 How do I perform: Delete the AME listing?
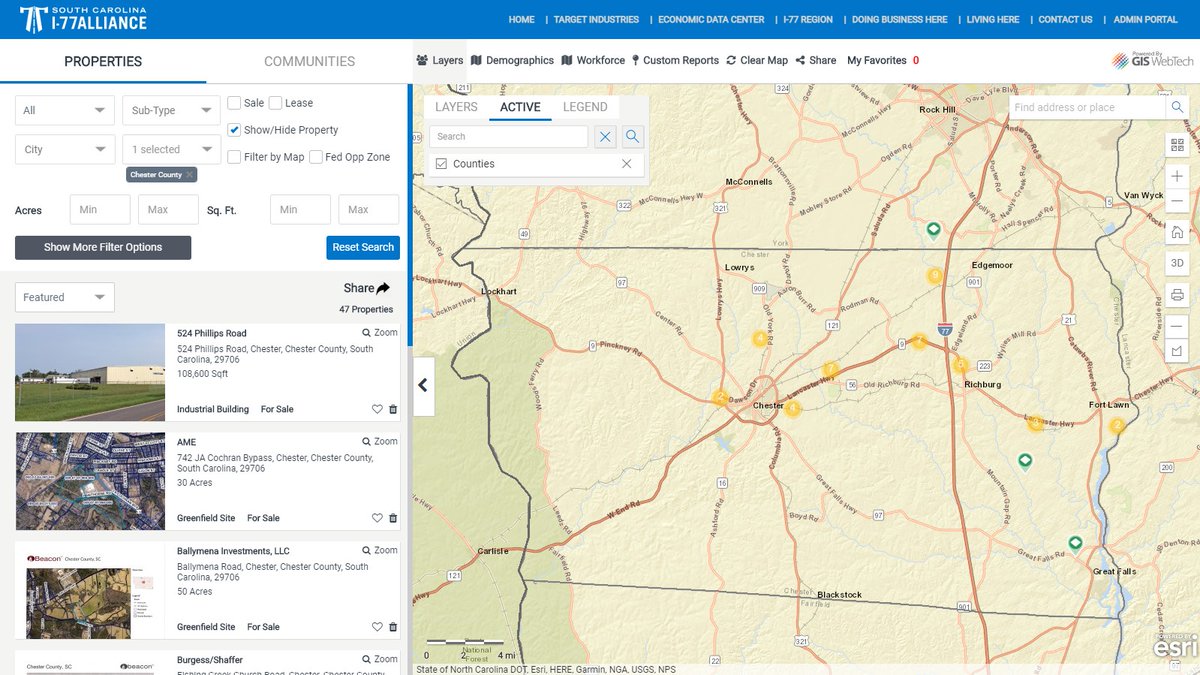392,518
